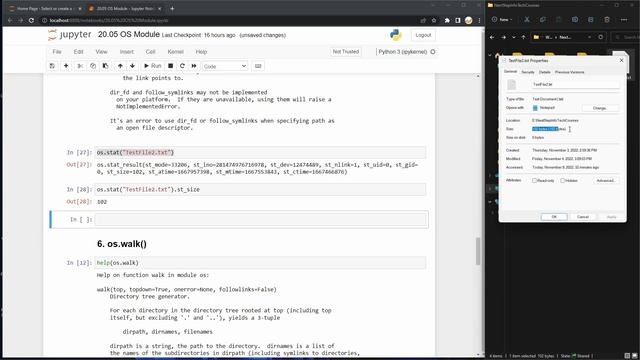Restart and run all with fast-forward icon
This screenshot has height=360, width=640.
coord(194,66)
